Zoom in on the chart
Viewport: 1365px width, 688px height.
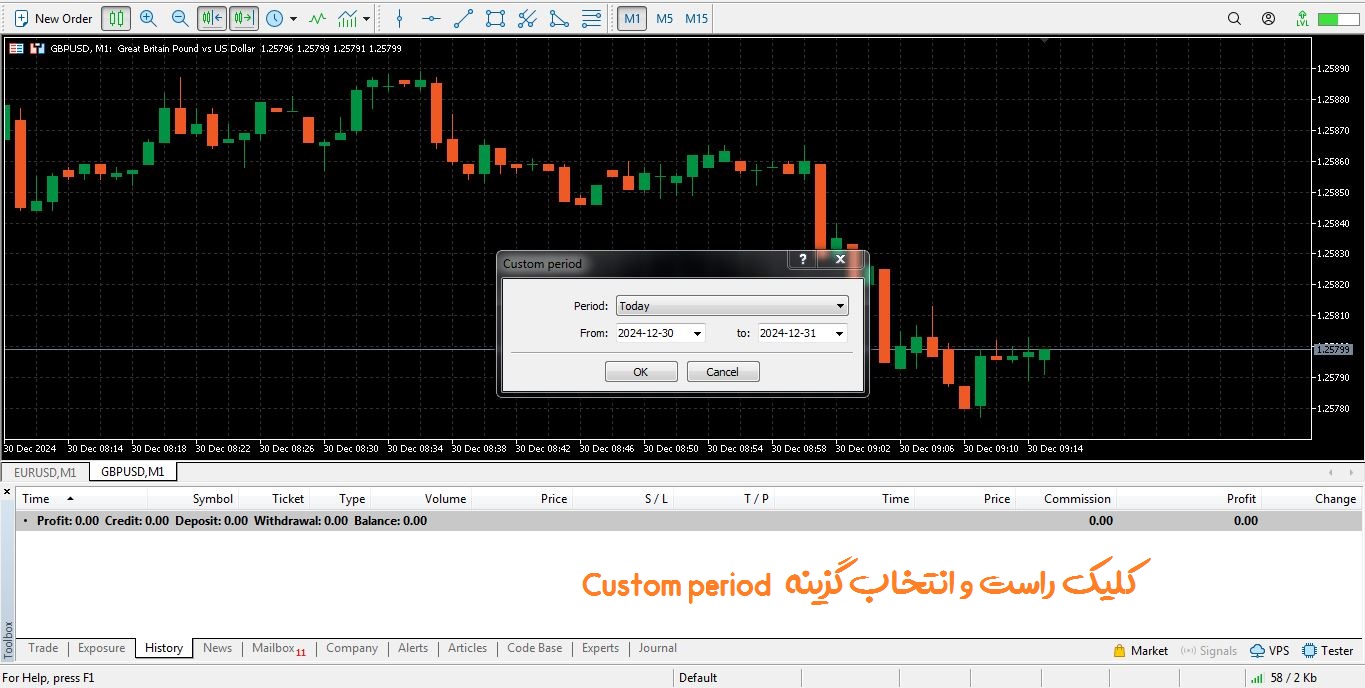(148, 18)
